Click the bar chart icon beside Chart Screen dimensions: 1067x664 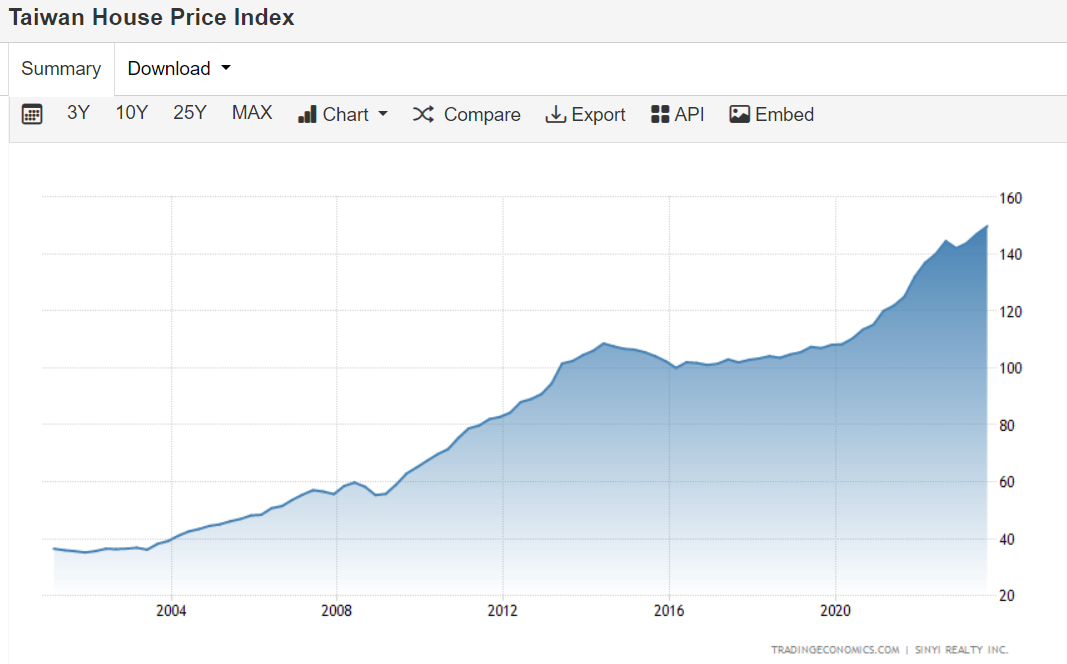point(307,114)
